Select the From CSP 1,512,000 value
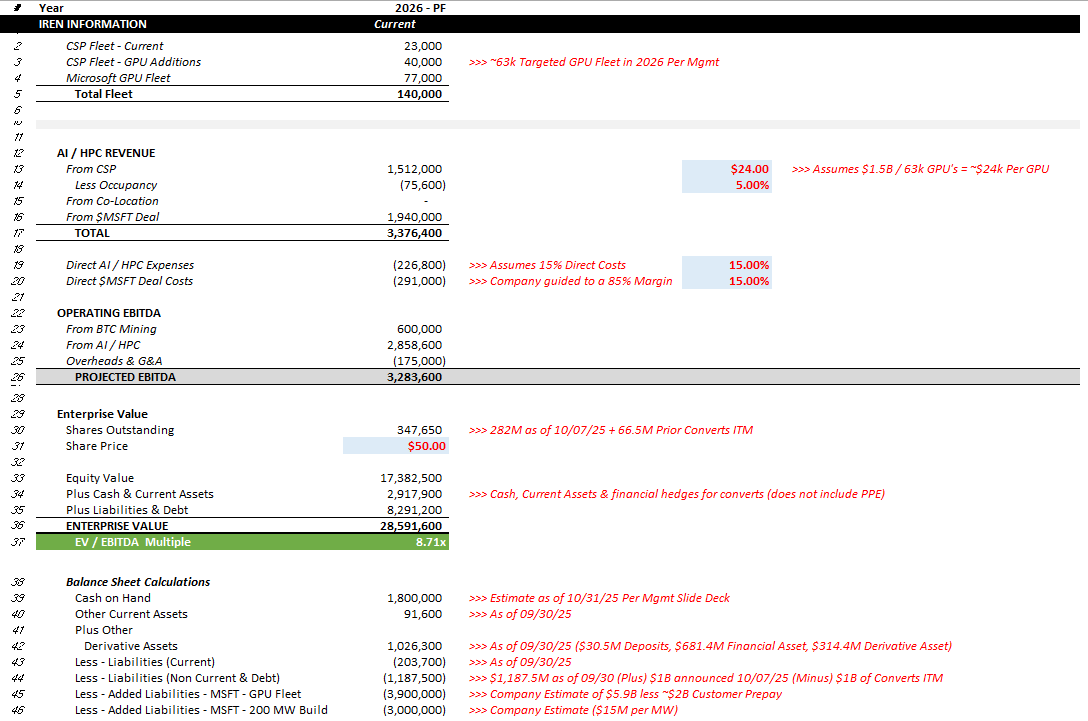The width and height of the screenshot is (1088, 721). pyautogui.click(x=414, y=169)
